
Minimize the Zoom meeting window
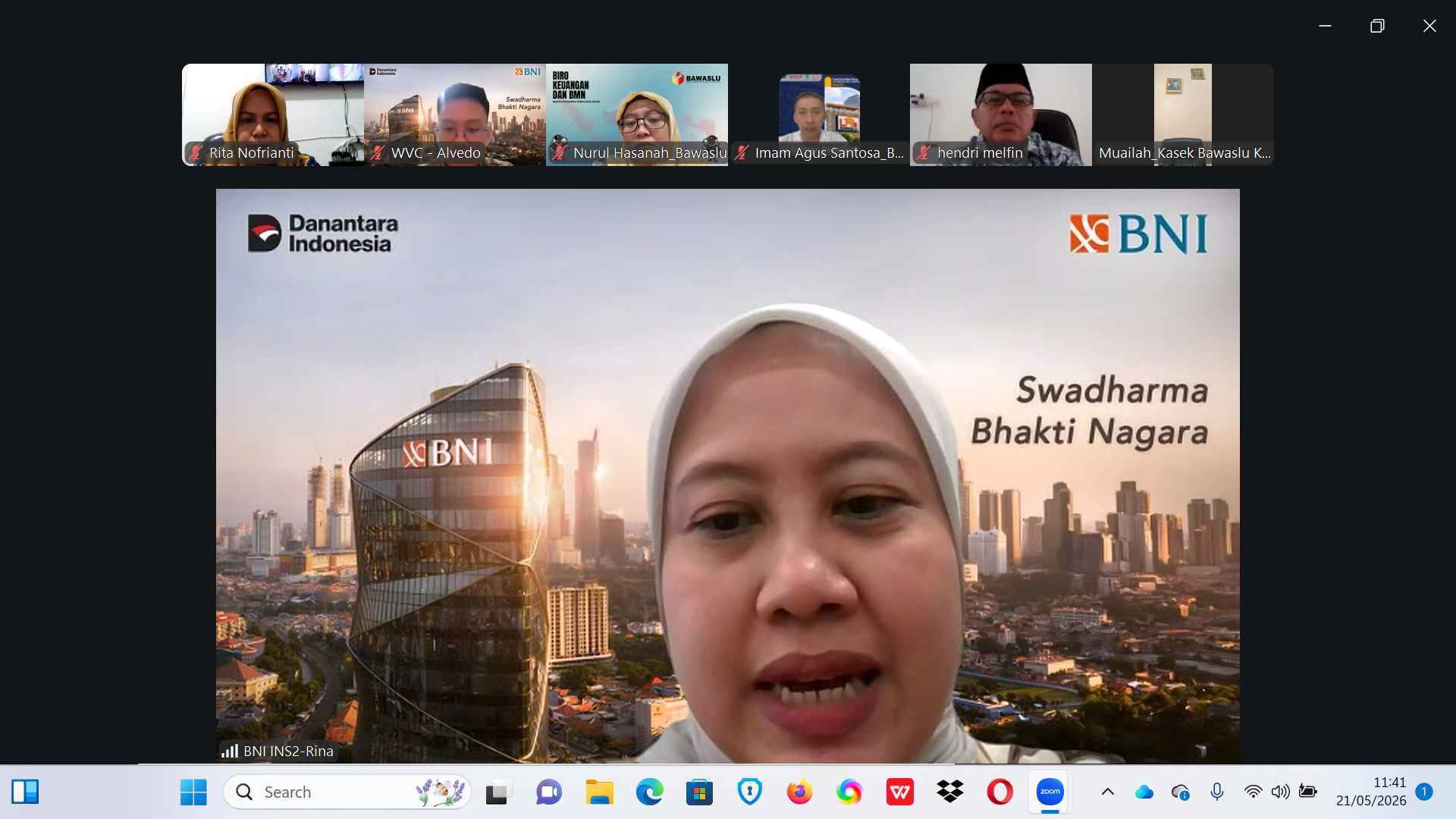(1325, 26)
